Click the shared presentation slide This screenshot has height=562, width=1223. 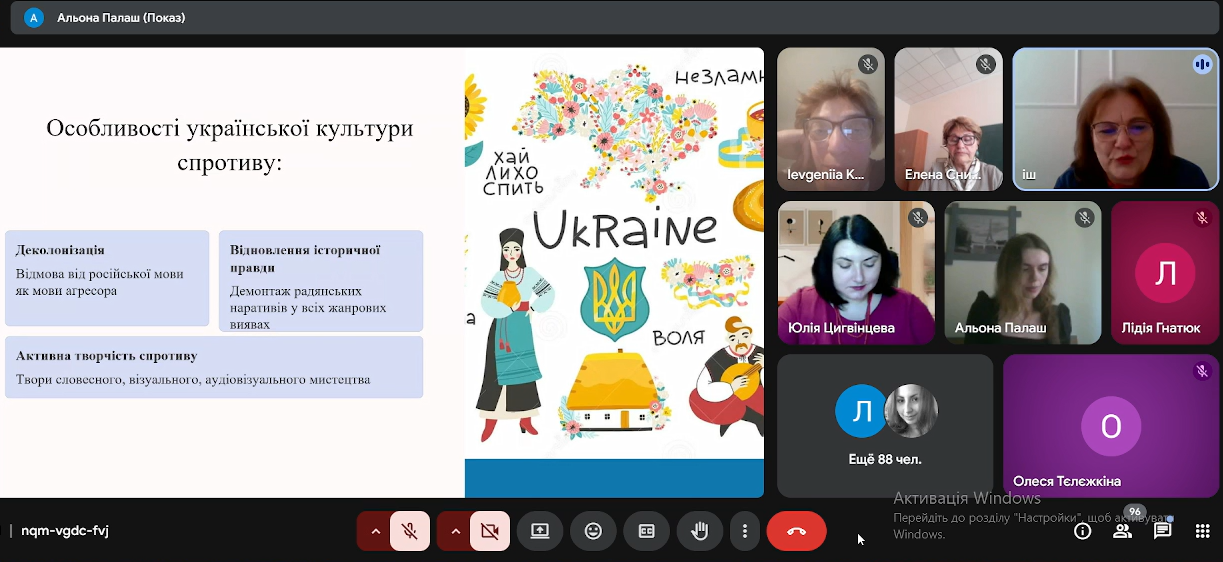point(382,272)
